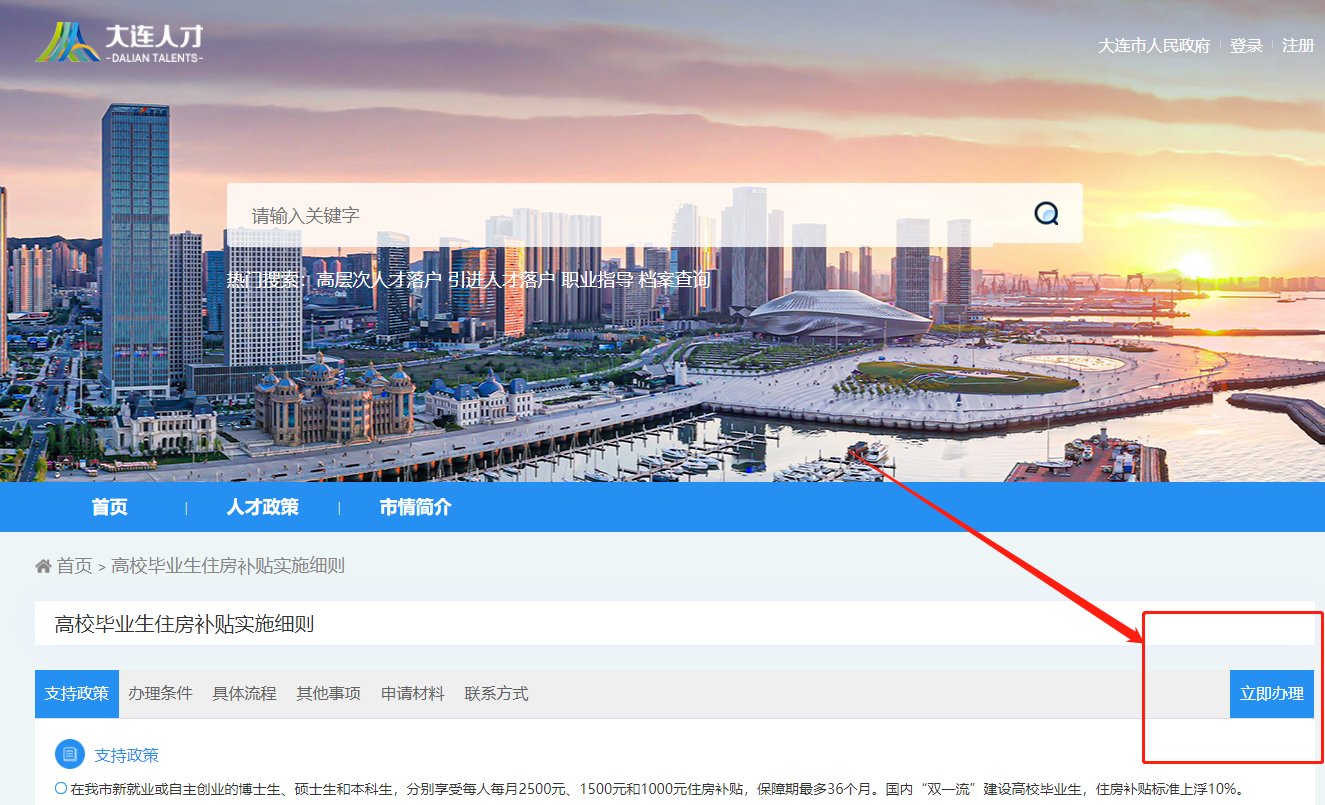Click the 登录 login link
1325x805 pixels.
point(1246,46)
